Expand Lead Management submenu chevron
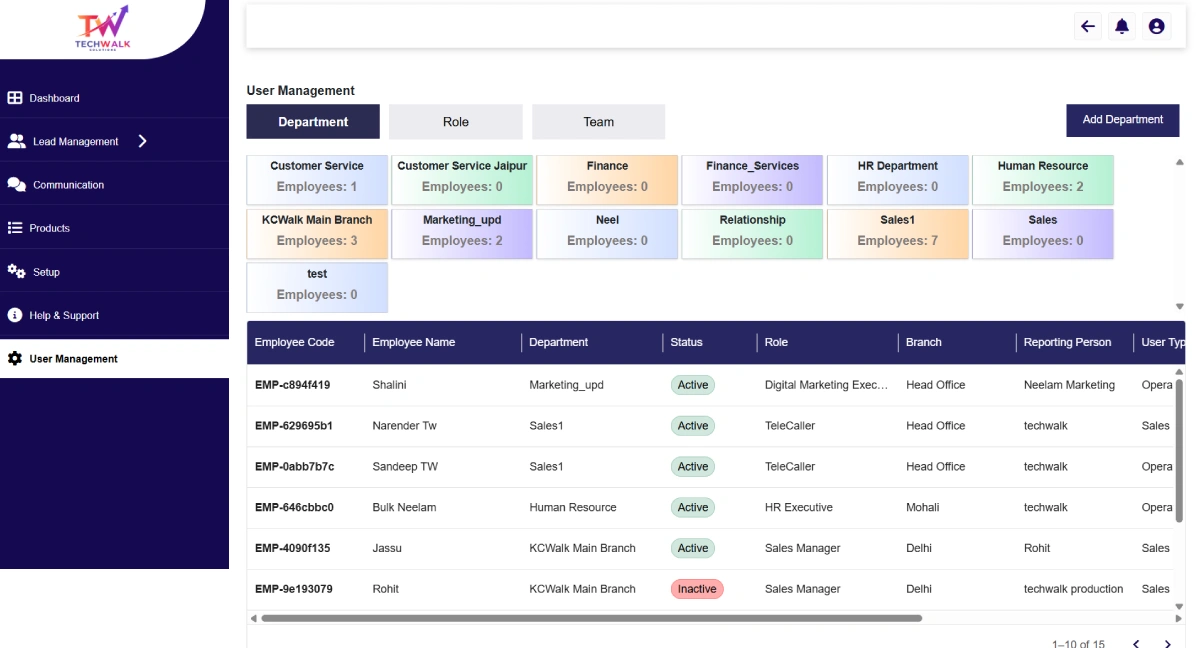Image resolution: width=1200 pixels, height=648 pixels. 142,141
